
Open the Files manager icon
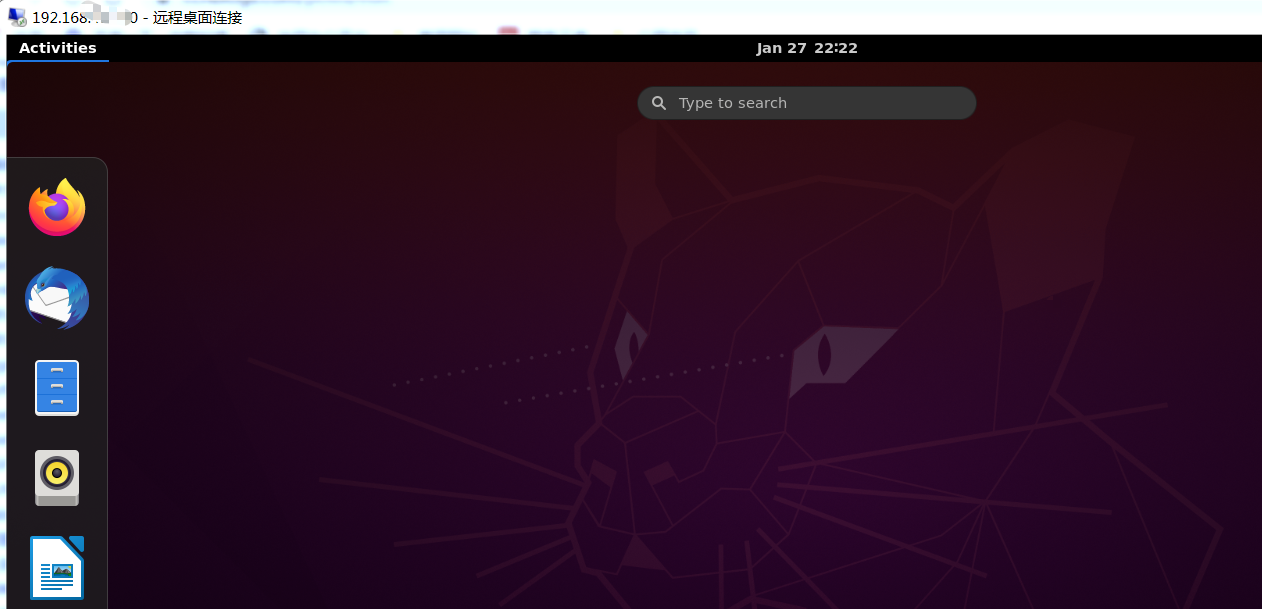point(57,388)
